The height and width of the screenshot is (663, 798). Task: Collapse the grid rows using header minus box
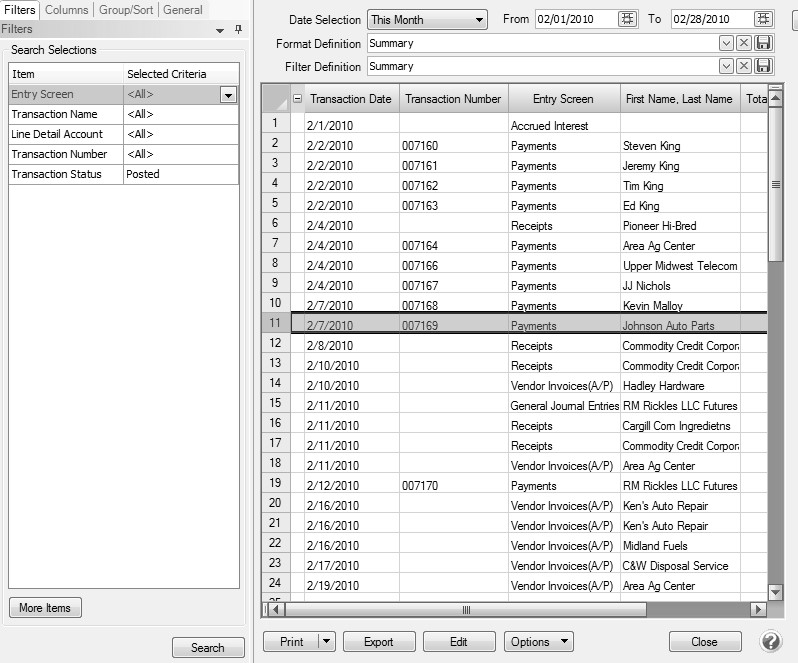click(x=297, y=99)
